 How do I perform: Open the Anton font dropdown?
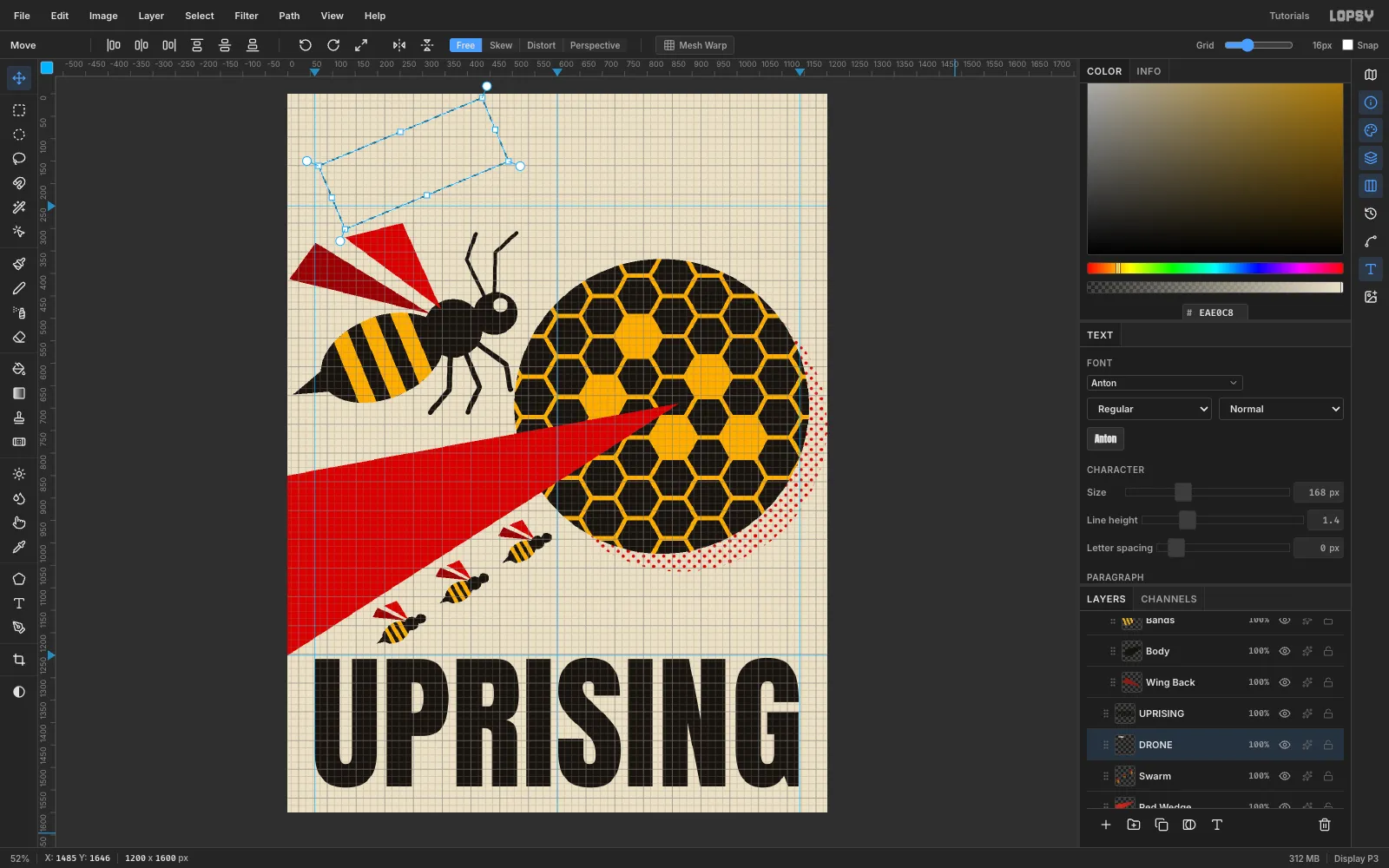pyautogui.click(x=1164, y=383)
